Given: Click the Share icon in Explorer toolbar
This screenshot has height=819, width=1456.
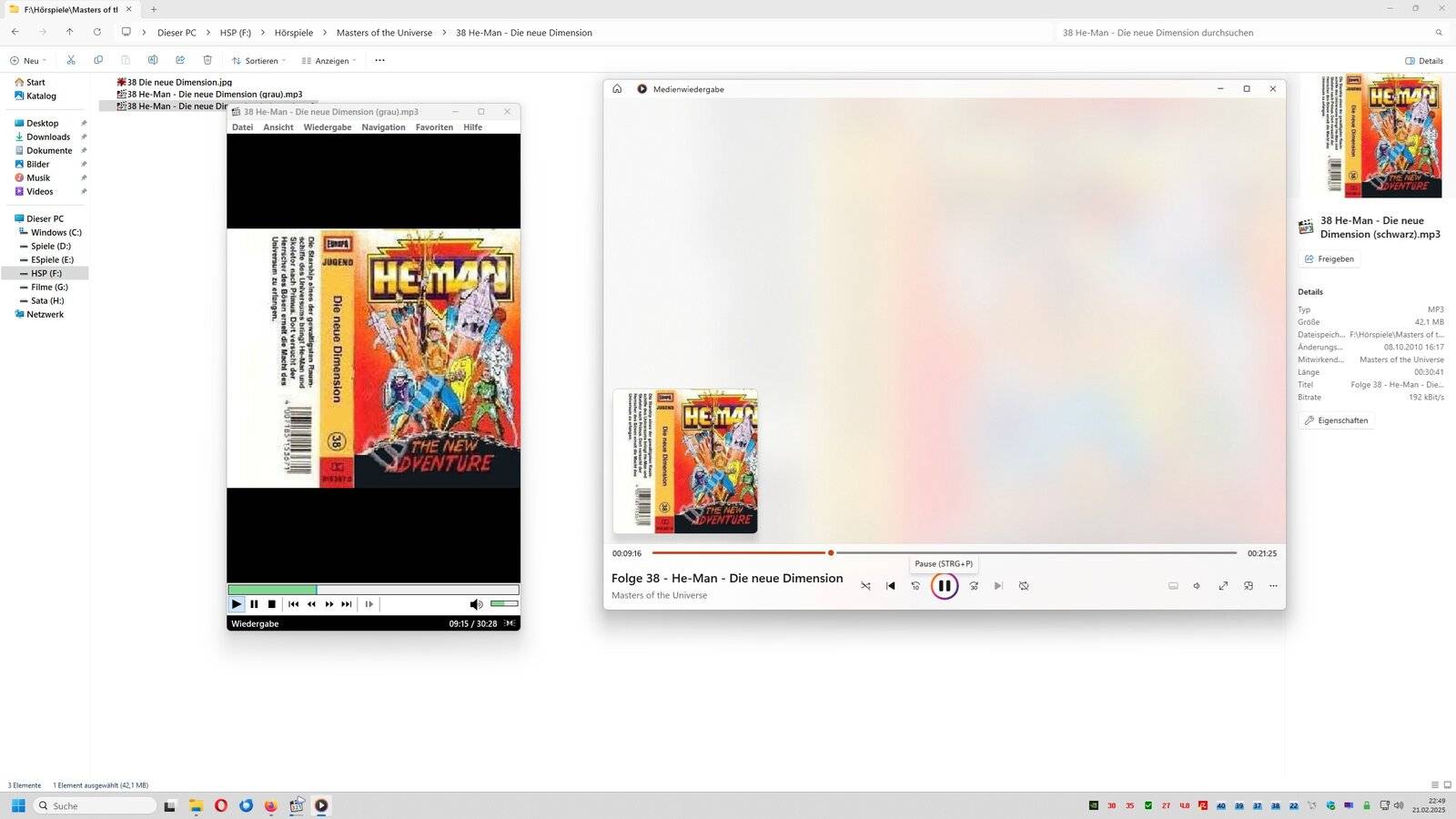Looking at the screenshot, I should (x=180, y=60).
